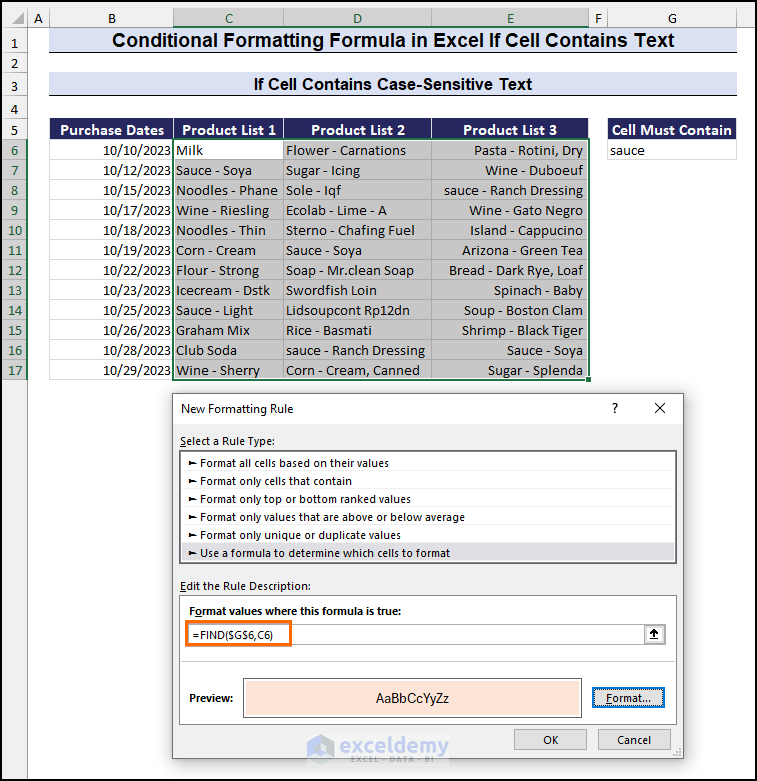Viewport: 757px width, 781px height.
Task: Click the collapse dialog arrow beside the formula box
Action: click(654, 634)
